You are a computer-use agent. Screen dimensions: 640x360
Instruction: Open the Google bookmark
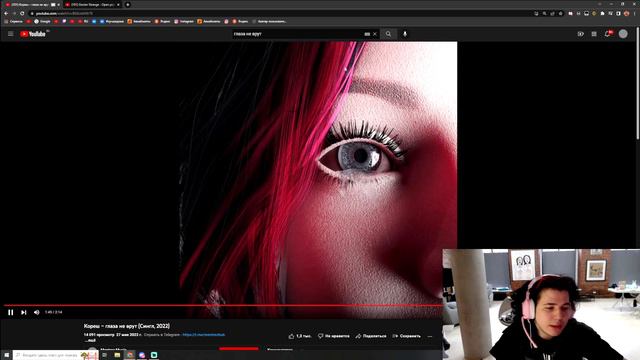tap(42, 21)
